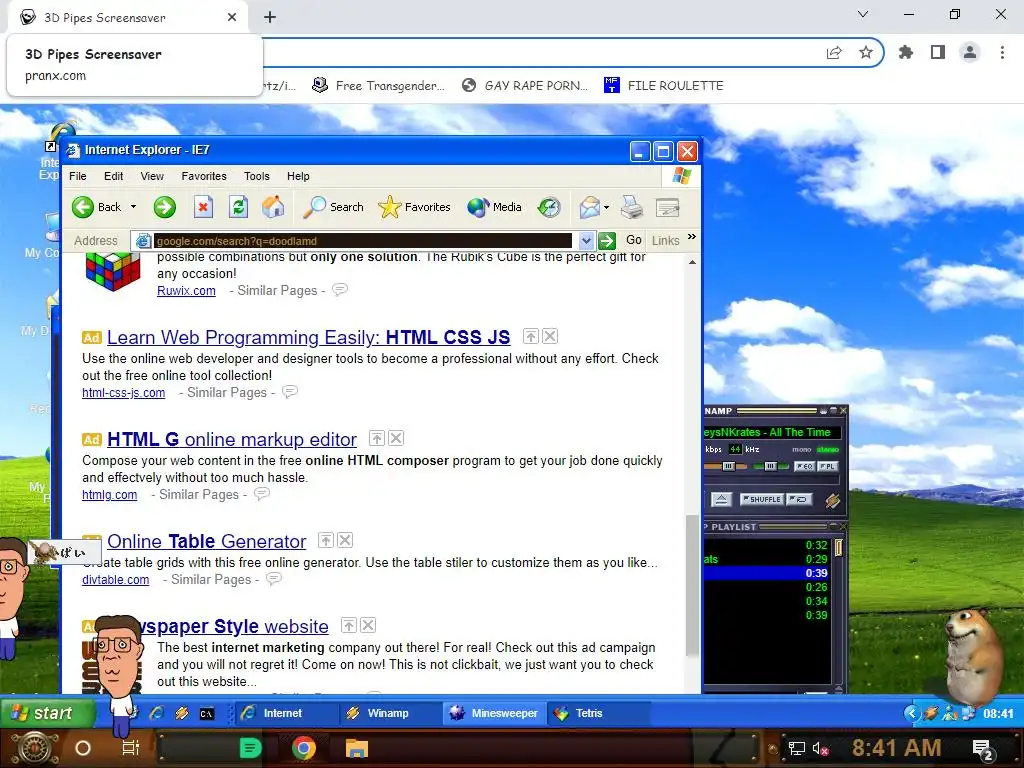Open Chrome three-dot menu
This screenshot has width=1024, height=768.
pyautogui.click(x=1002, y=52)
